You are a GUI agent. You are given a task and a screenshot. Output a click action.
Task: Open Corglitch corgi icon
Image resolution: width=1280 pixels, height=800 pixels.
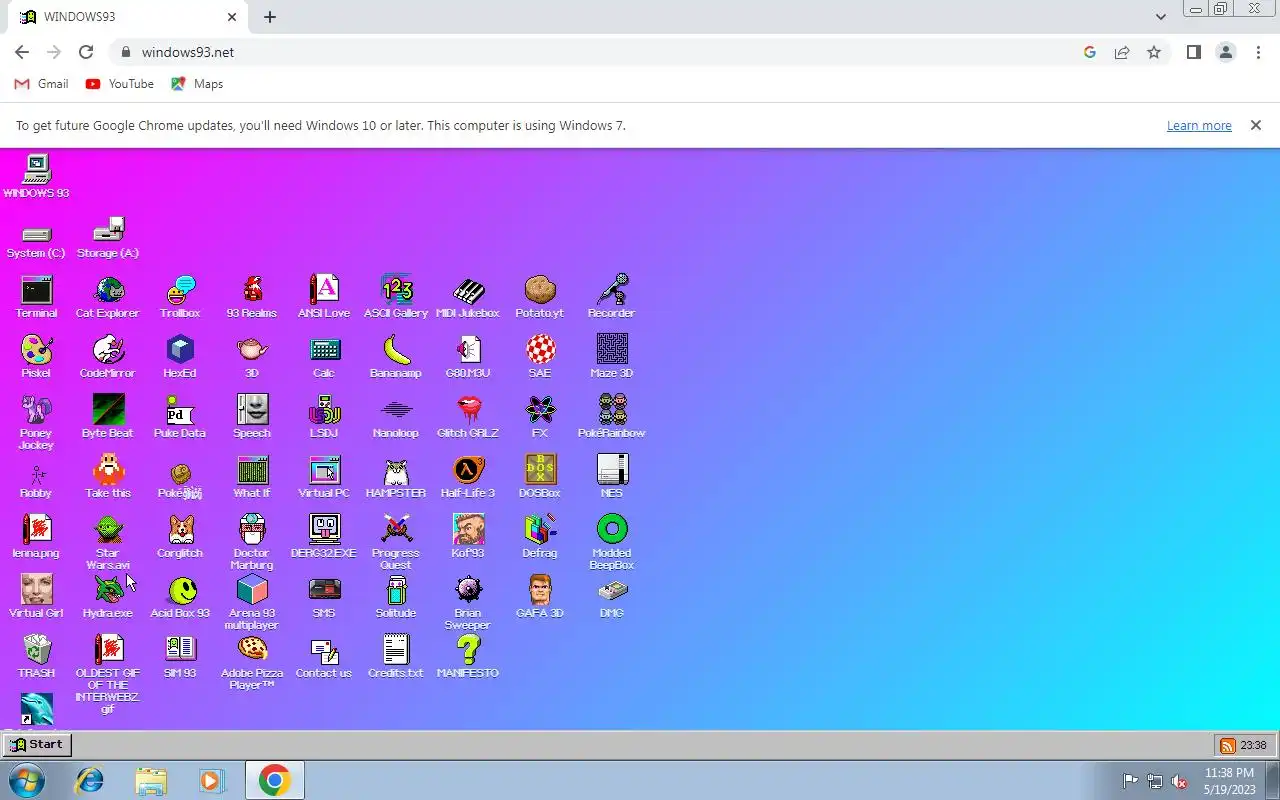[x=180, y=537]
